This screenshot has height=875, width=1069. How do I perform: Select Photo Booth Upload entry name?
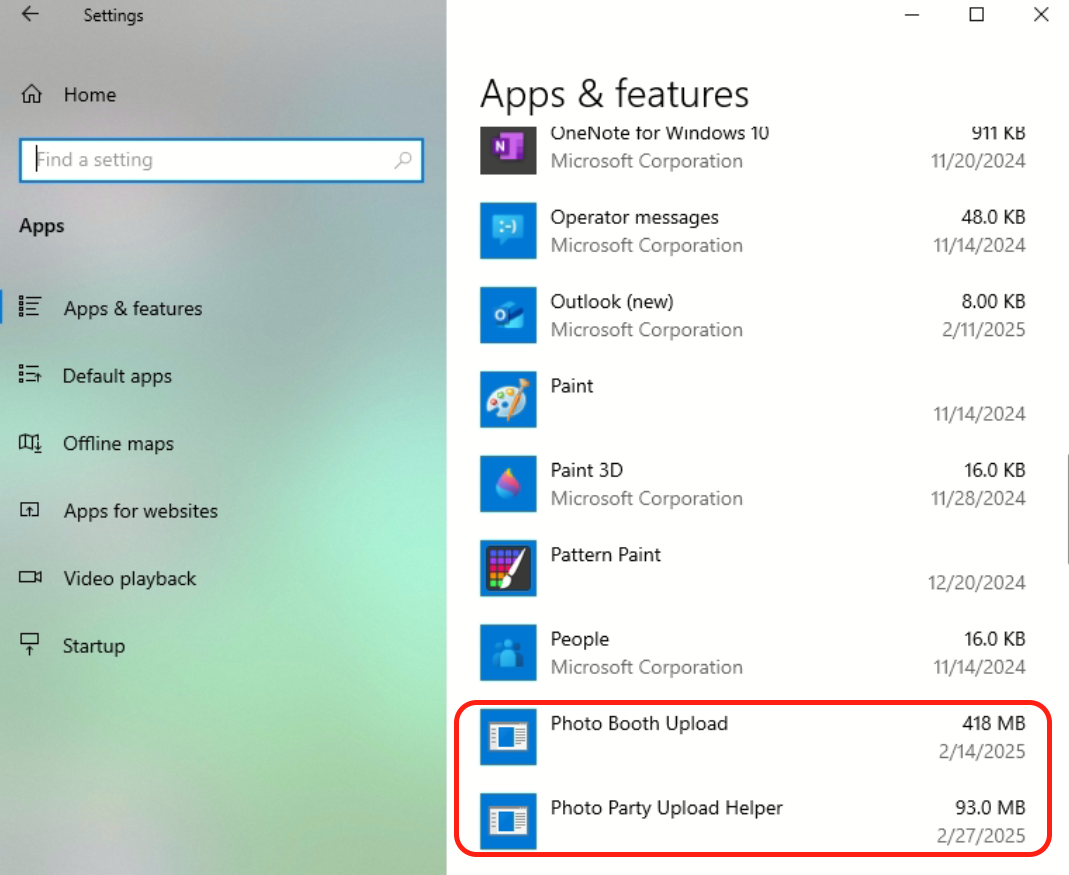[639, 723]
